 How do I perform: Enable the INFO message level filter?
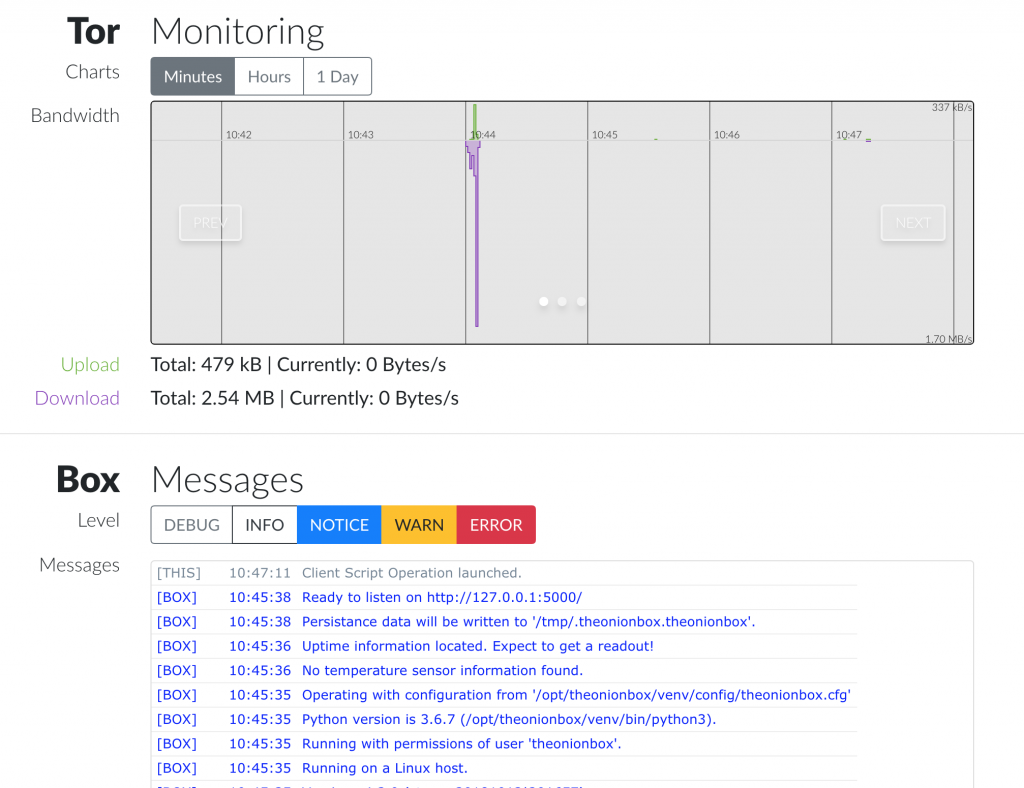coord(263,524)
